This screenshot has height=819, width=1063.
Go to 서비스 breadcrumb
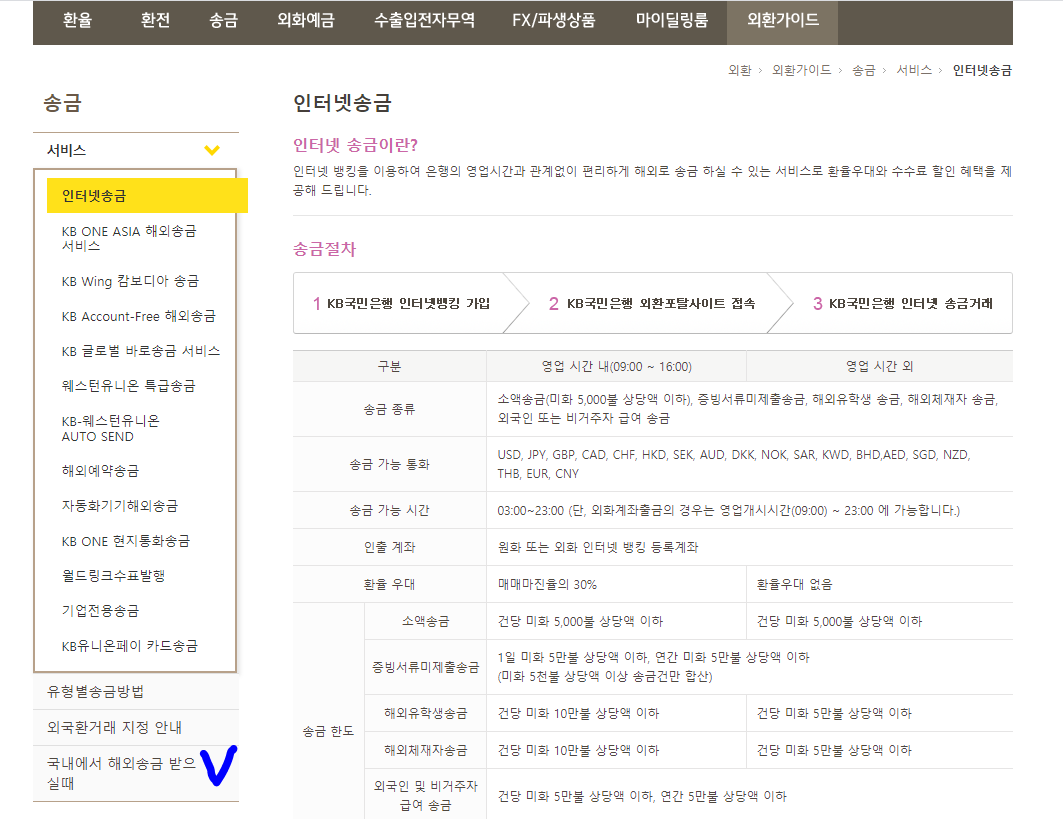pyautogui.click(x=914, y=71)
